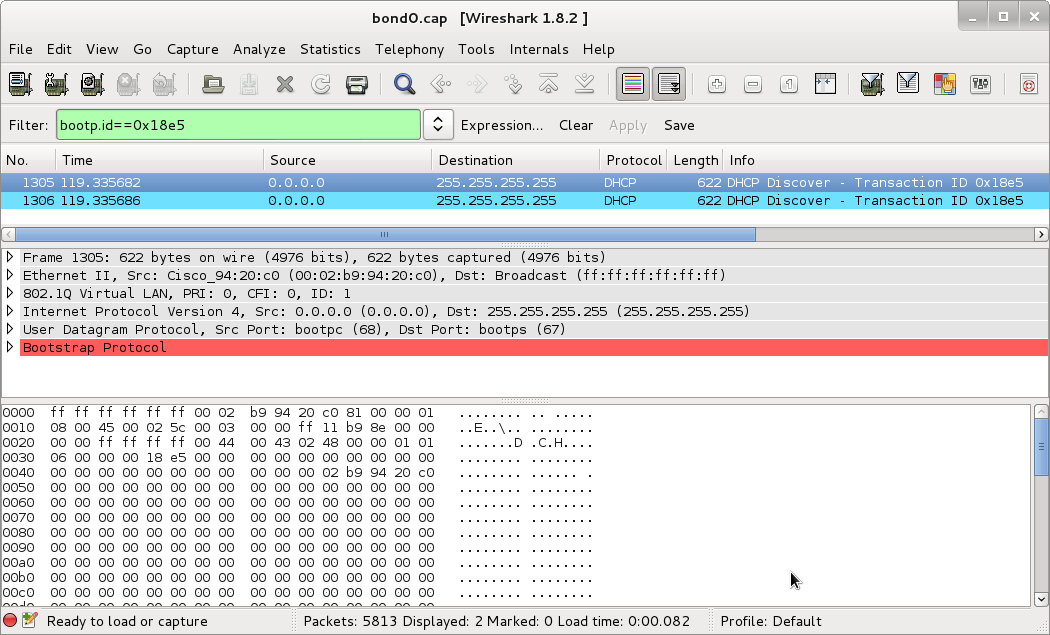Expand the User Datagram Protocol node
This screenshot has width=1050, height=635.
10,330
